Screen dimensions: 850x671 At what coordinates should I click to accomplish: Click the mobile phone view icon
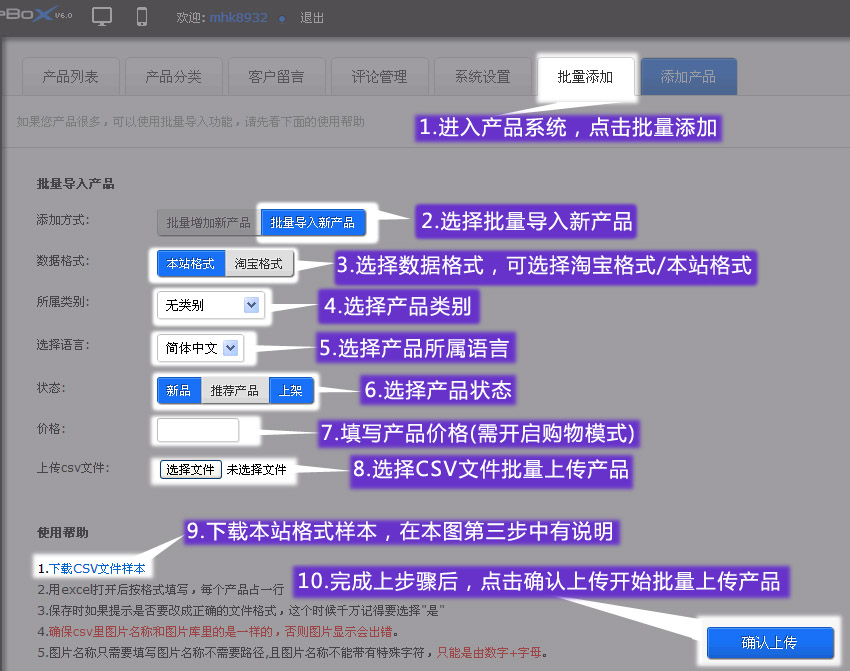[x=142, y=17]
